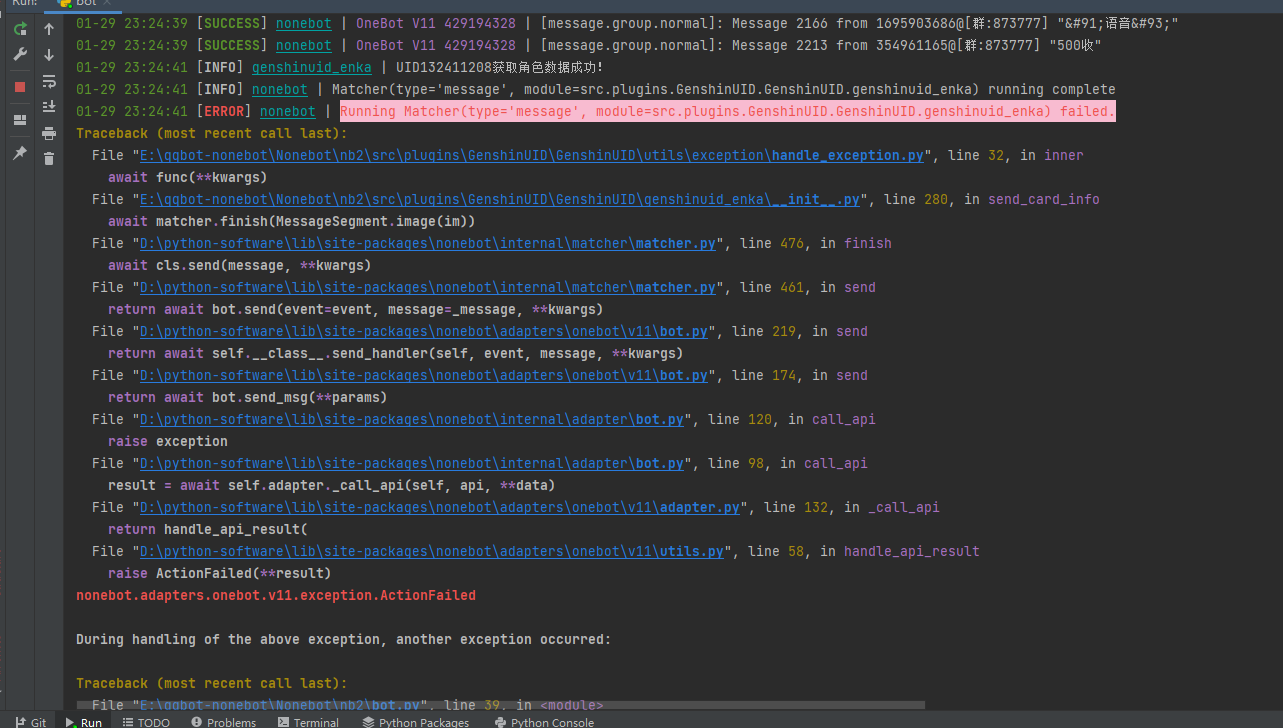Print the console contents

(x=48, y=131)
